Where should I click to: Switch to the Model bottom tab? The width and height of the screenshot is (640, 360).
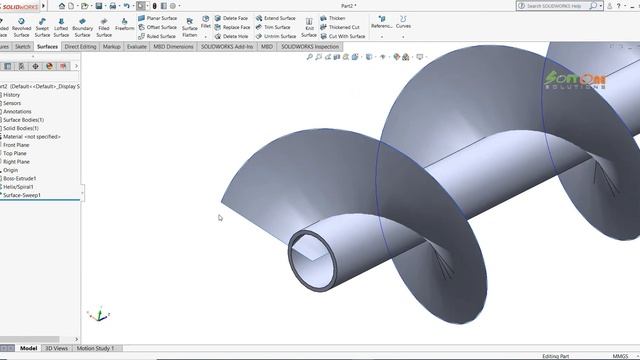(29, 348)
